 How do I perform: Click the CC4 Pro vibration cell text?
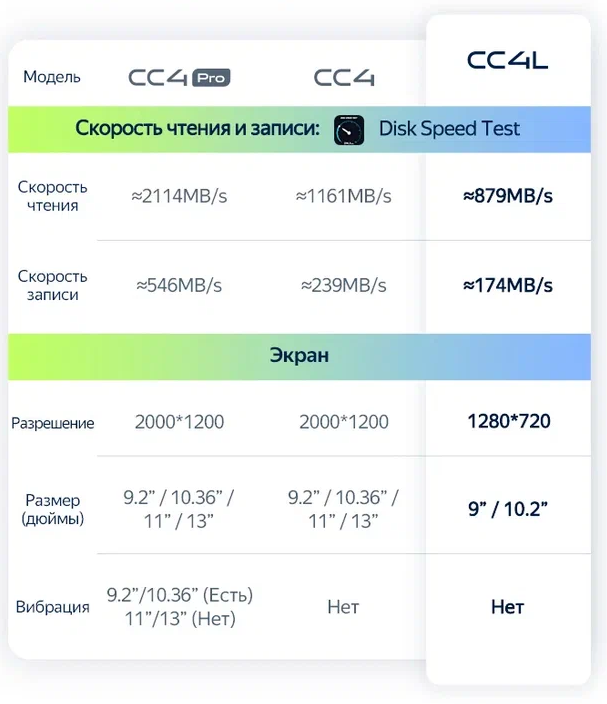pyautogui.click(x=180, y=607)
